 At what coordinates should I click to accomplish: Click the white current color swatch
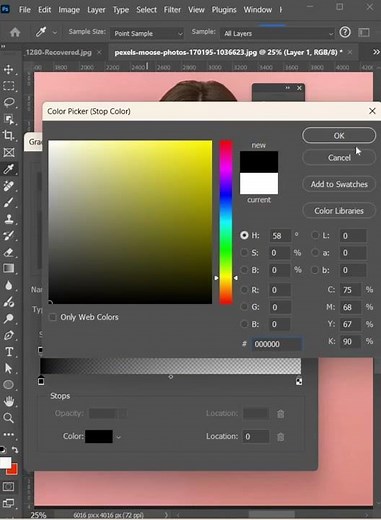(x=259, y=183)
